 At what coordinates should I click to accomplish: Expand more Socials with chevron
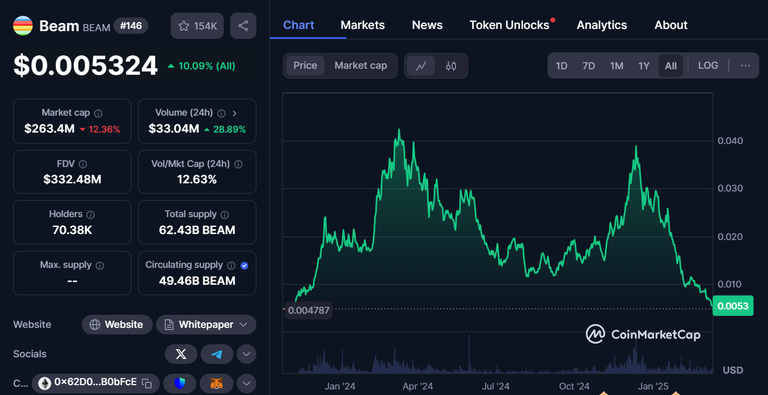click(x=246, y=354)
